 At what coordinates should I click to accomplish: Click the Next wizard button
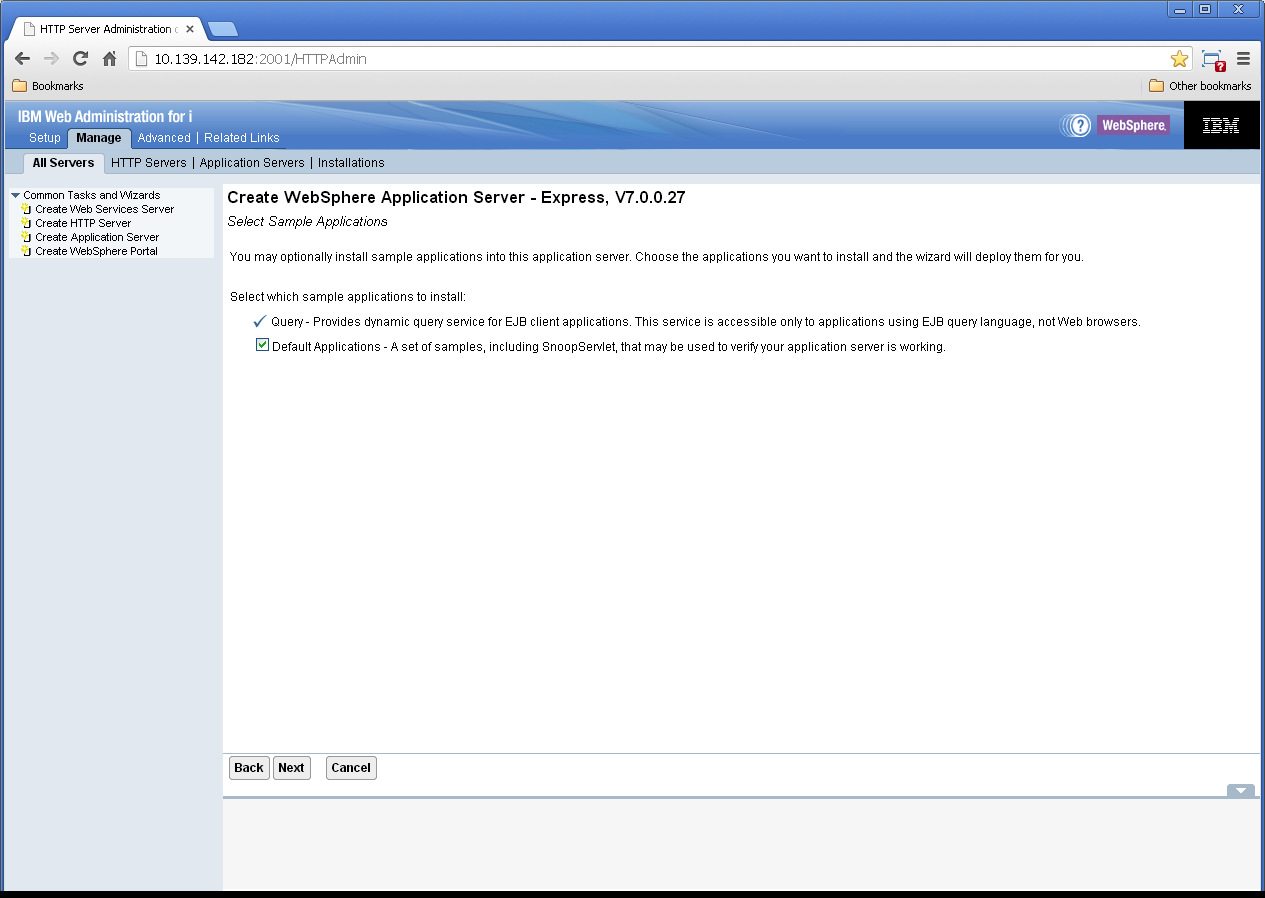coord(291,768)
